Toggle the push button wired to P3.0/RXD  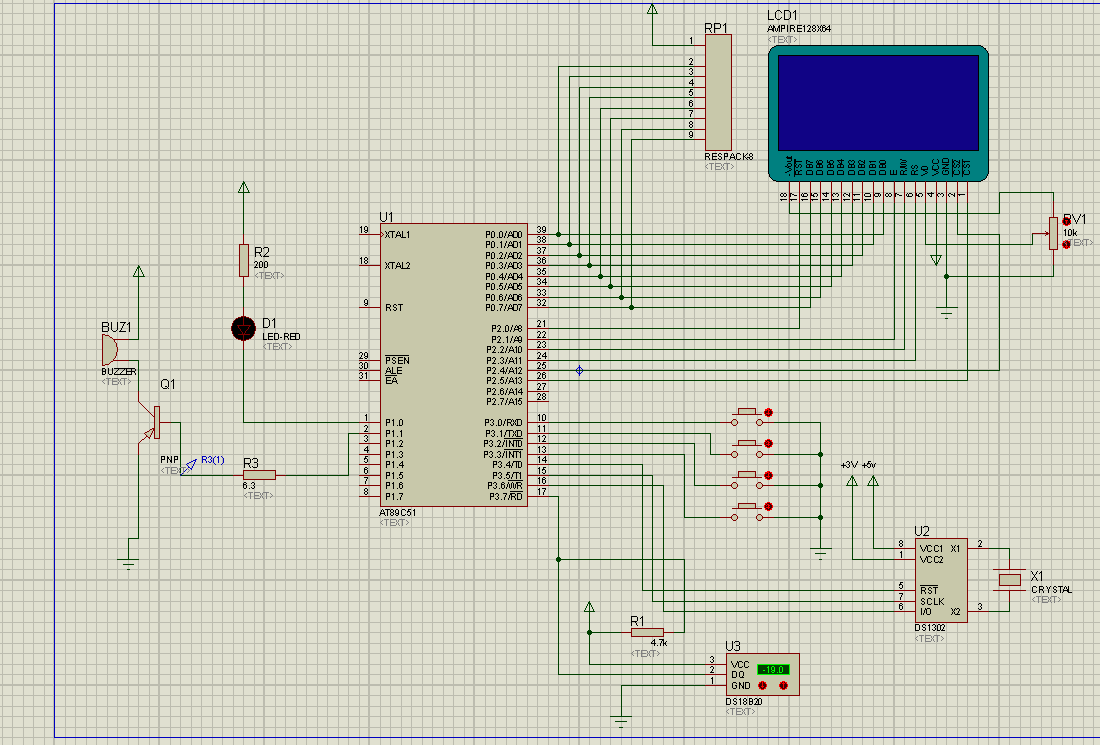pyautogui.click(x=746, y=417)
